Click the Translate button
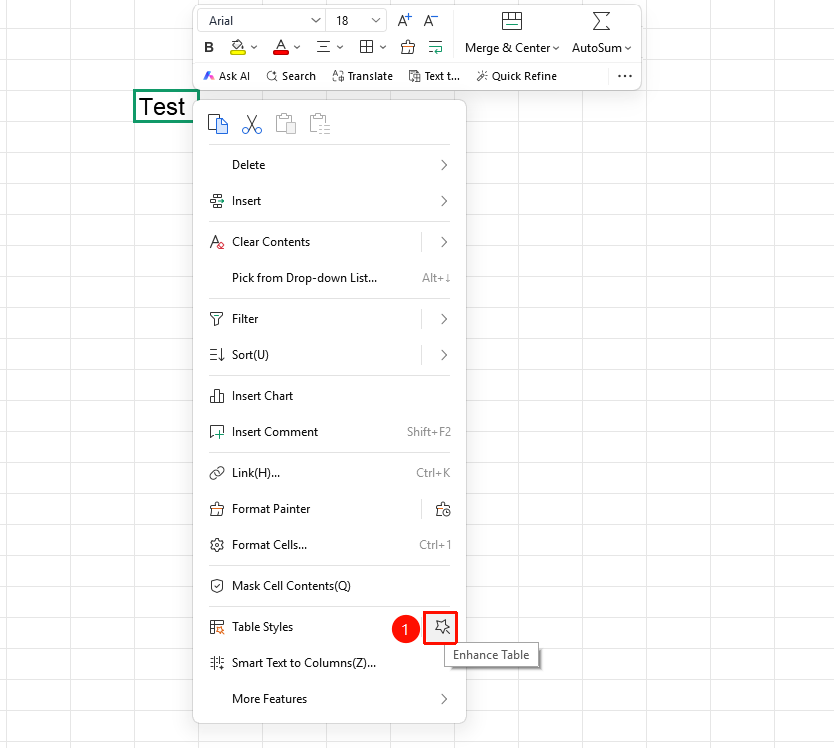The image size is (834, 748). pyautogui.click(x=362, y=76)
